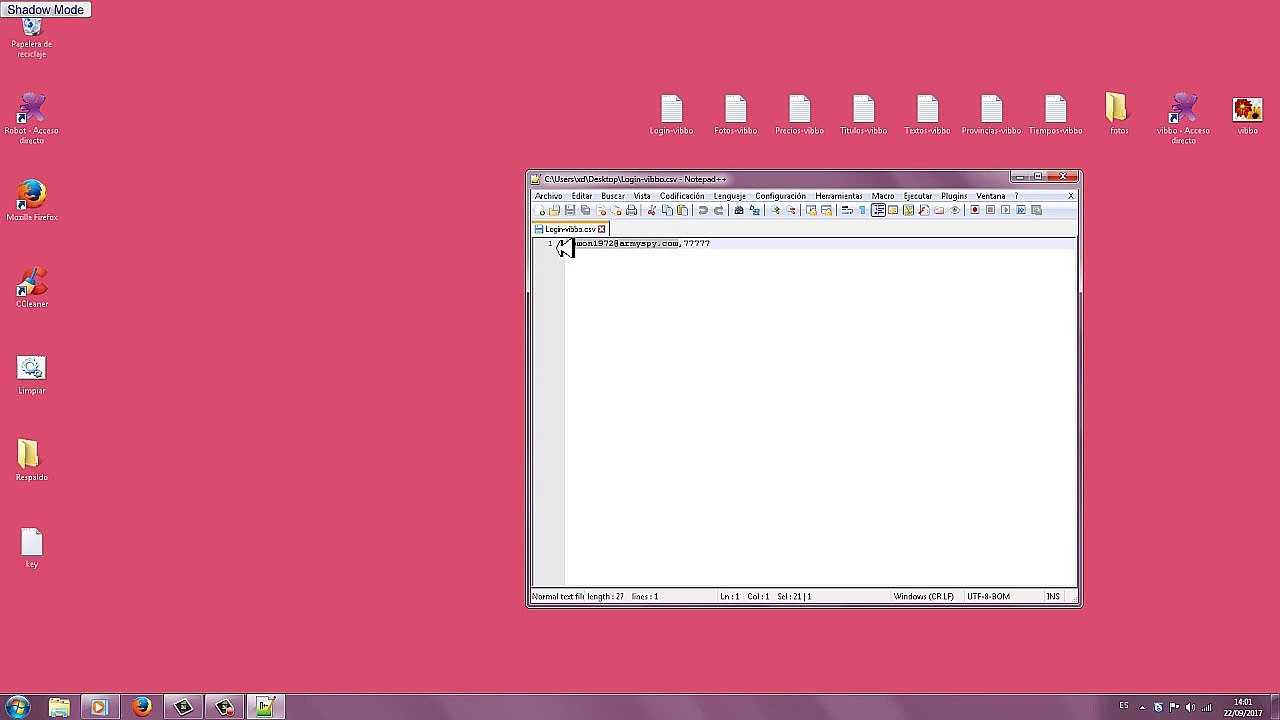Select the Papelera de reciclaje desktop icon
Screen dimensions: 1280x720
pos(31,38)
